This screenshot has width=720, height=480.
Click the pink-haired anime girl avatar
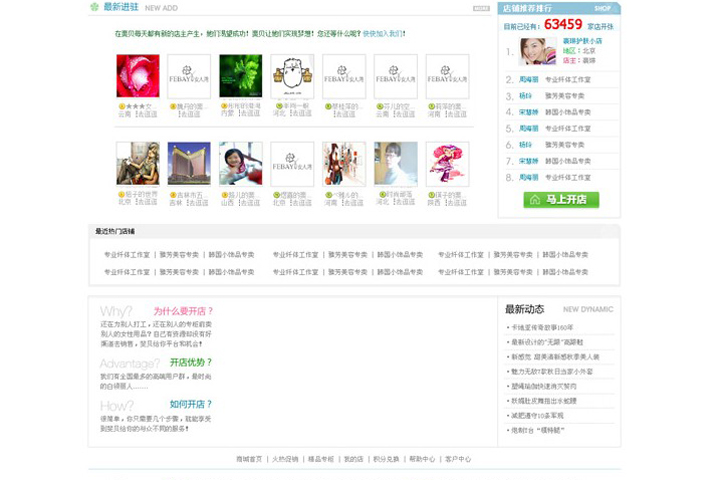pos(447,163)
